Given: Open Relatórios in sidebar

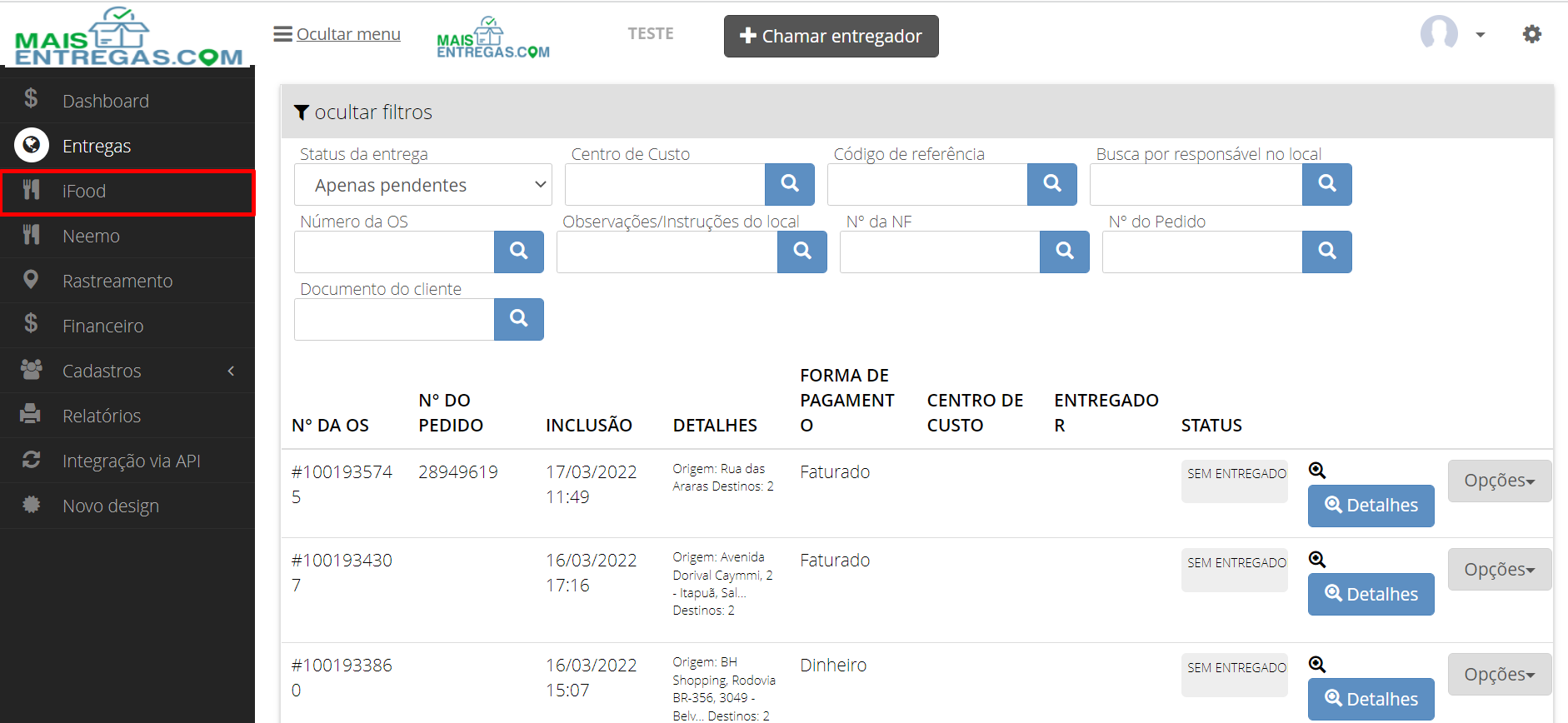Looking at the screenshot, I should click(x=127, y=416).
